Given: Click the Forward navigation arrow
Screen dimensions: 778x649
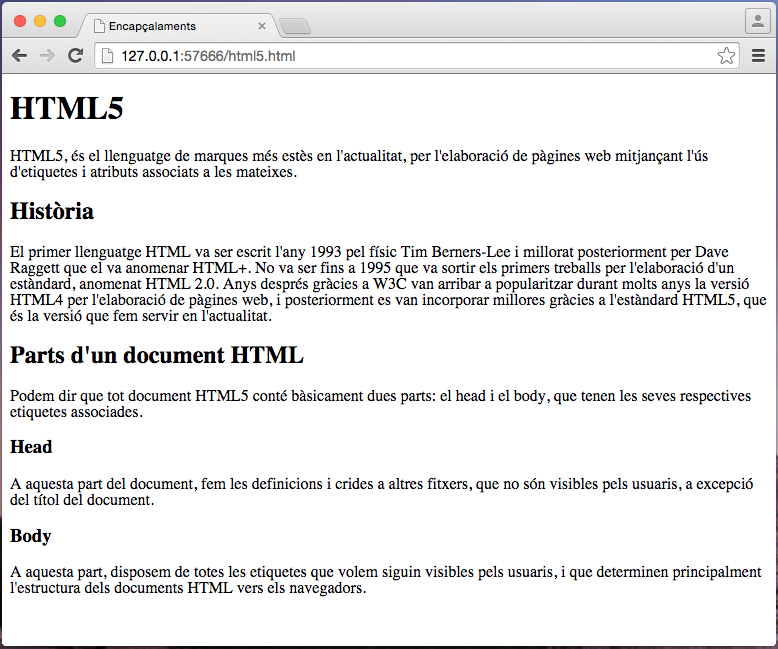Looking at the screenshot, I should 47,56.
